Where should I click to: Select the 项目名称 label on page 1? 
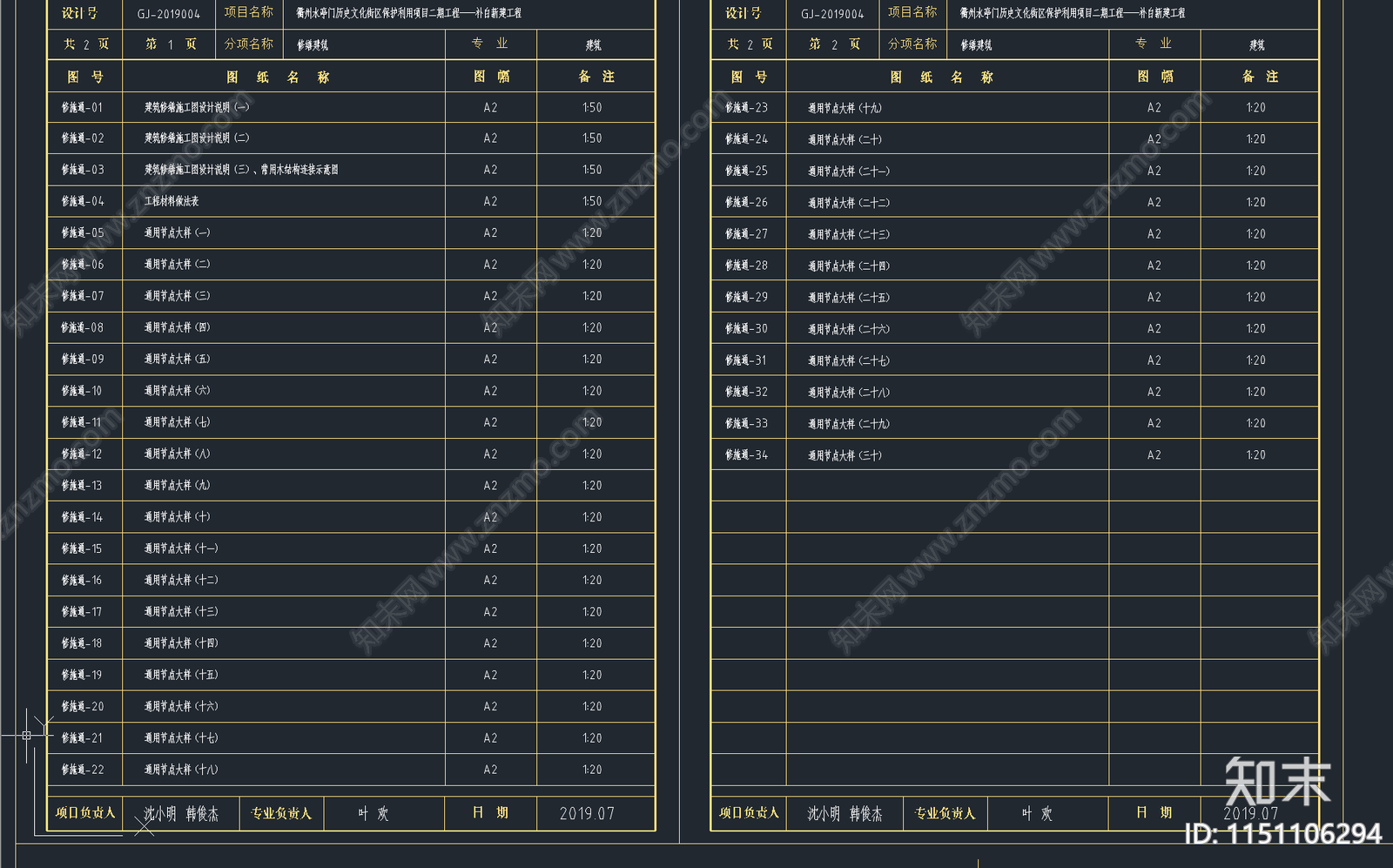tap(248, 12)
